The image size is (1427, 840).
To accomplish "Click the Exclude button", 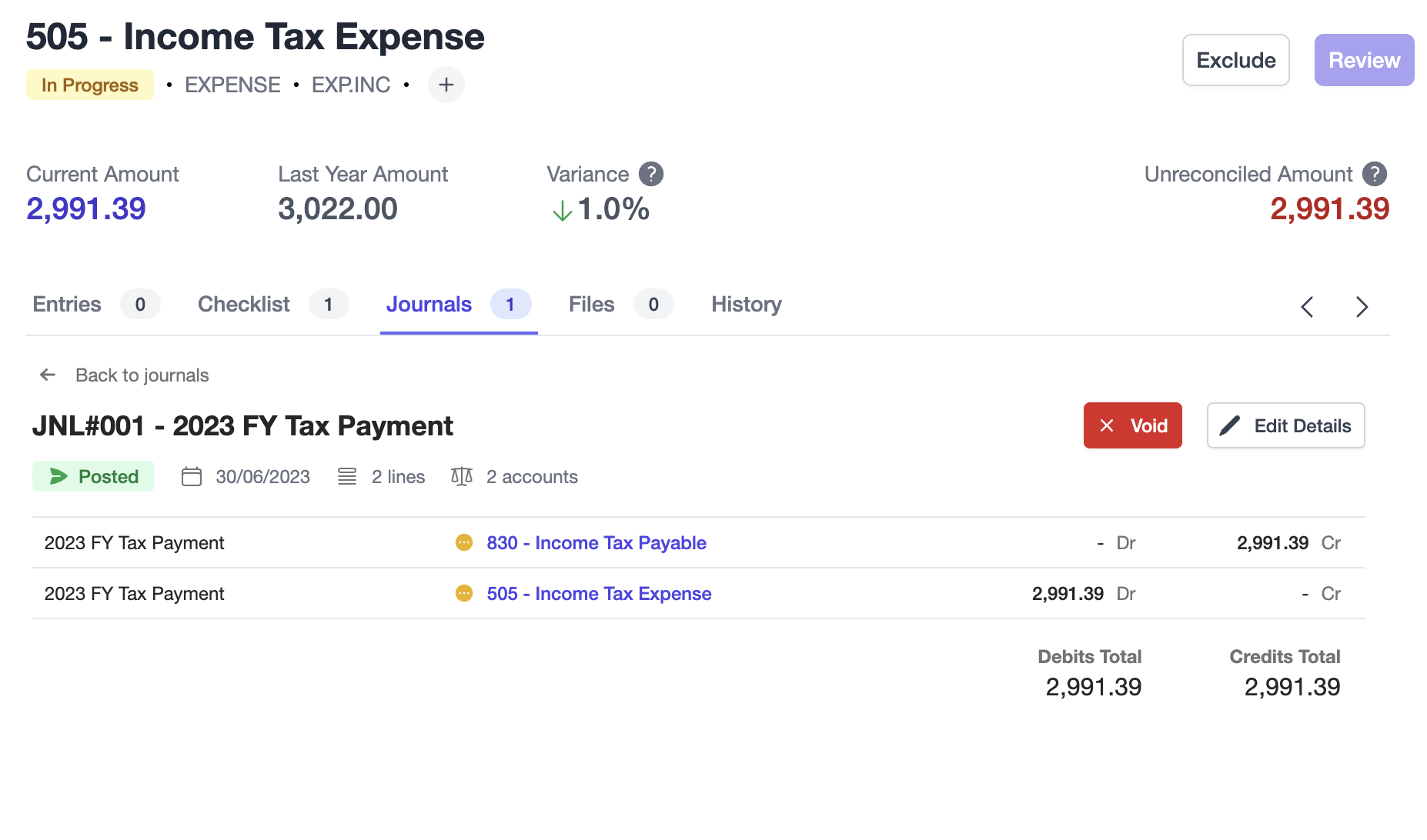I will [1236, 60].
